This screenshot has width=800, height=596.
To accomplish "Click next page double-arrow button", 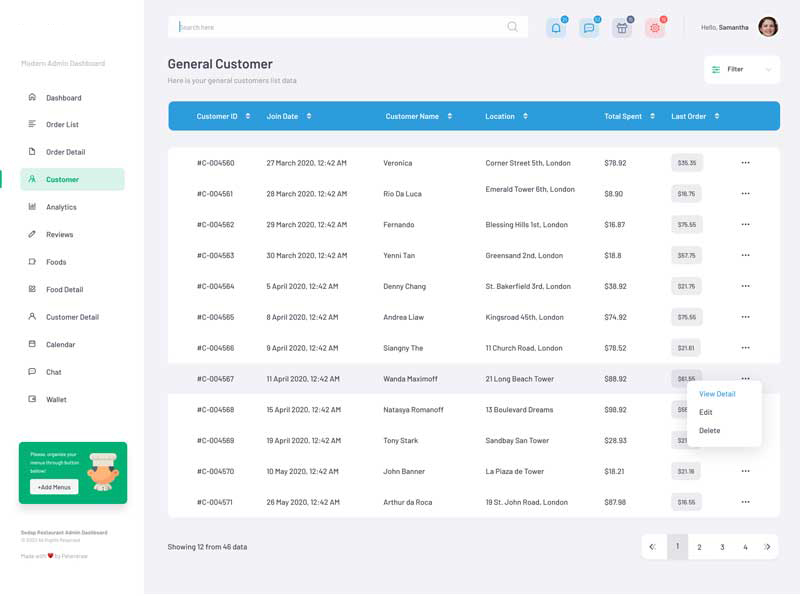I will pos(767,547).
